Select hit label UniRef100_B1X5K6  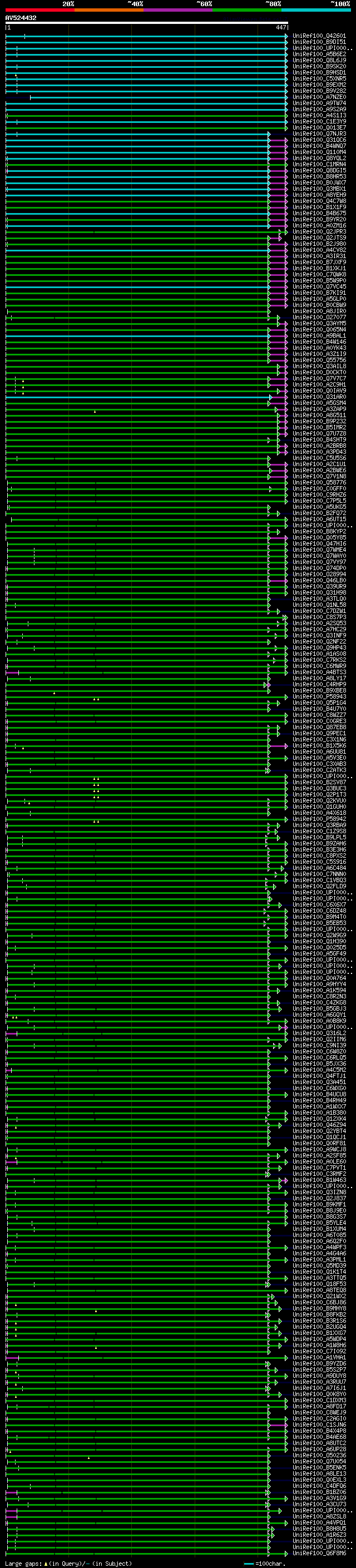319,746
